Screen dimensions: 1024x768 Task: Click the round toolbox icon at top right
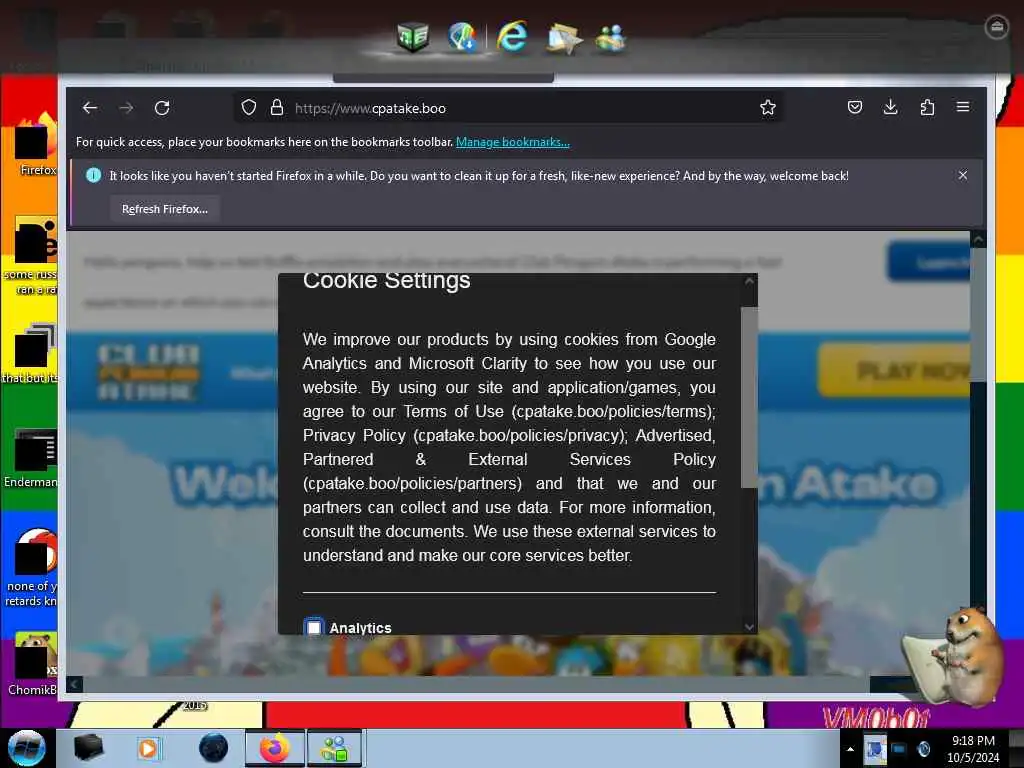996,27
